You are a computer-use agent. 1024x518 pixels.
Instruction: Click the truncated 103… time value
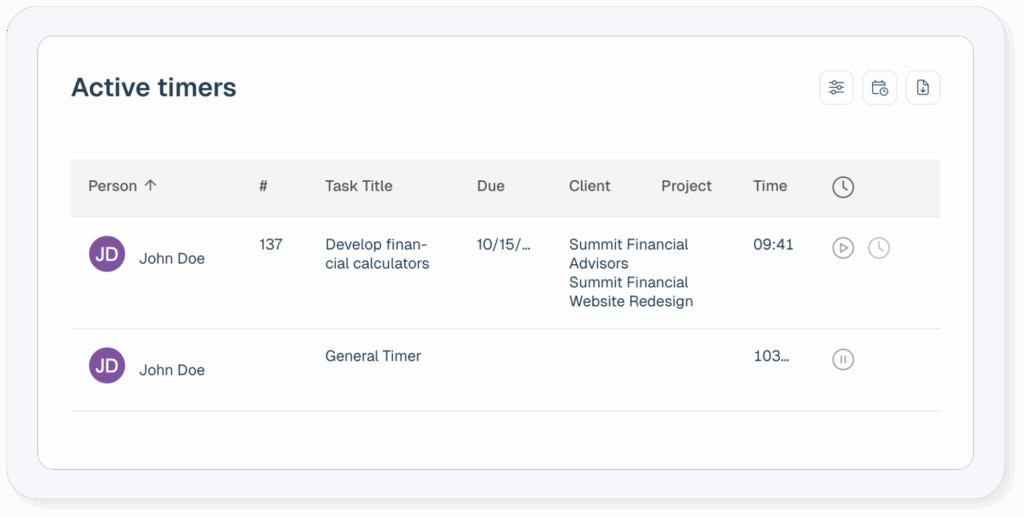tap(771, 356)
